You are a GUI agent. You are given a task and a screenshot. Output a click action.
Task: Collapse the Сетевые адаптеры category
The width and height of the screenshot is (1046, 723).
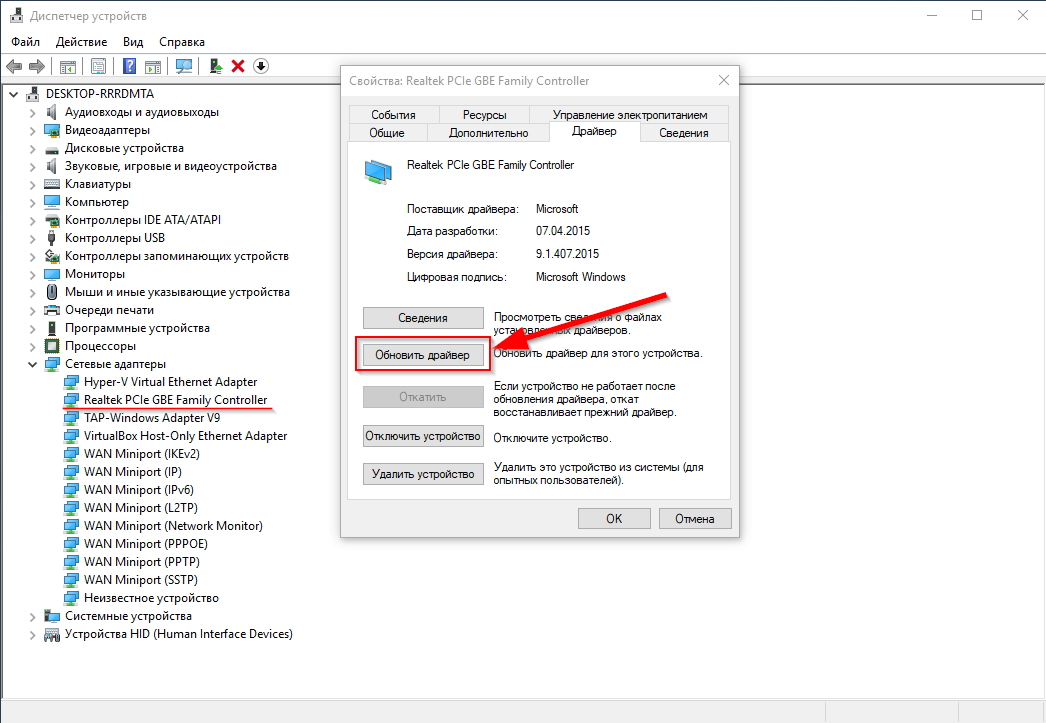32,365
